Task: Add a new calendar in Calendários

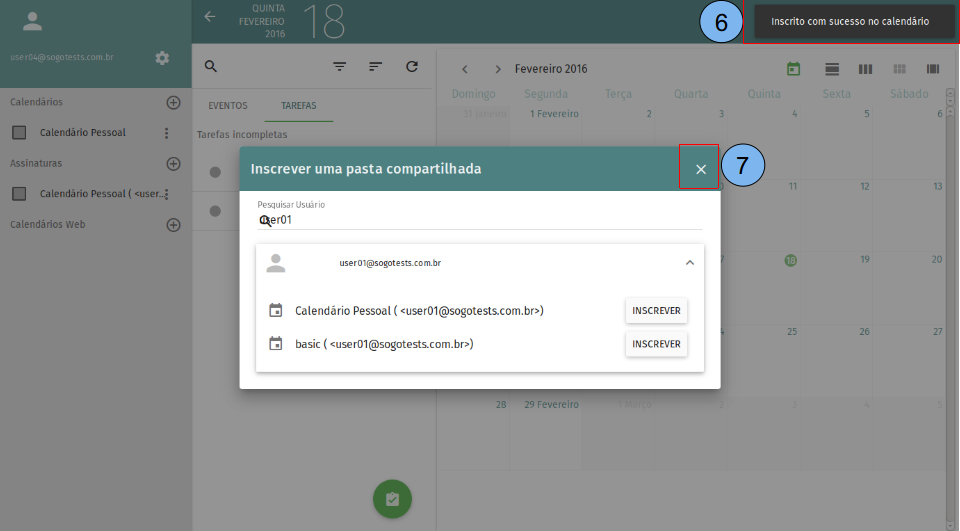Action: coord(173,102)
